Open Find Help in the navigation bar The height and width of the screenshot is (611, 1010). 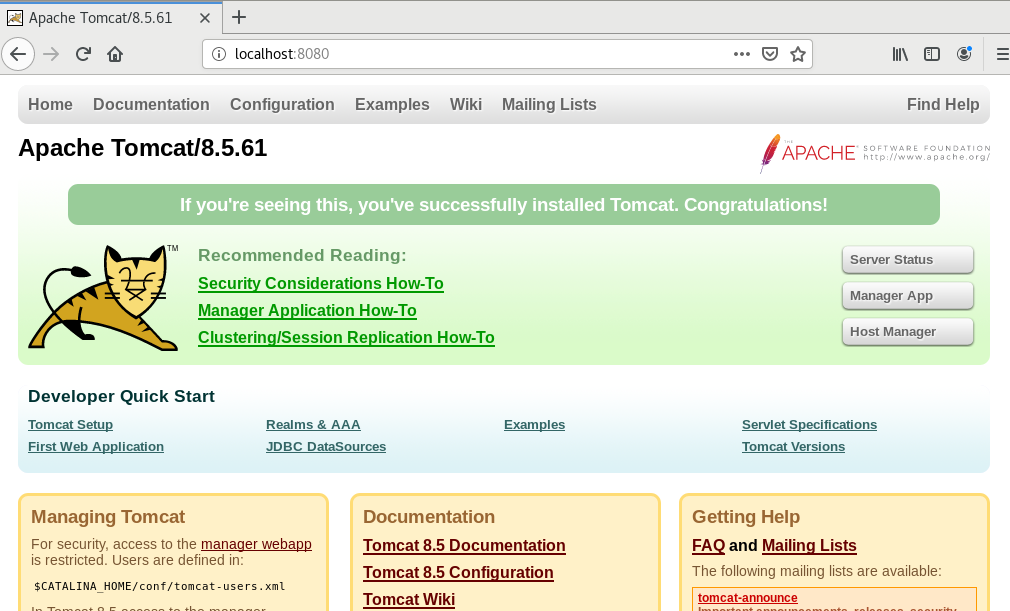[943, 104]
